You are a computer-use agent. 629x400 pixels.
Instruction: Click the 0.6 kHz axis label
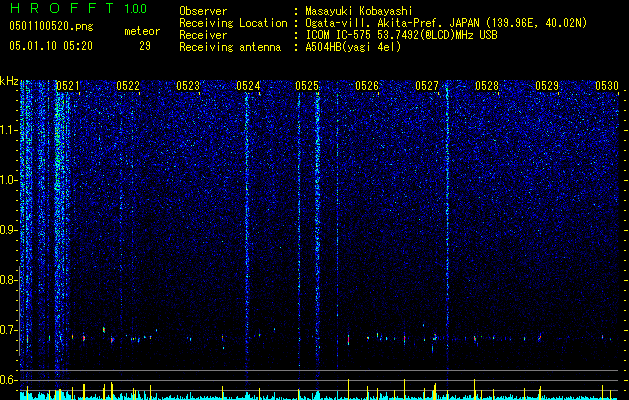(8, 380)
